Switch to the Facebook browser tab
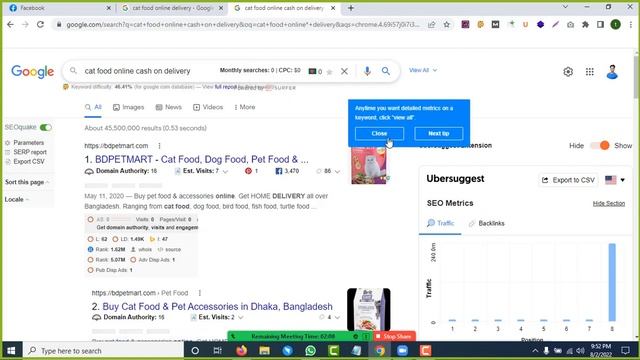Screen dimensions: 640x360 click(x=59, y=8)
